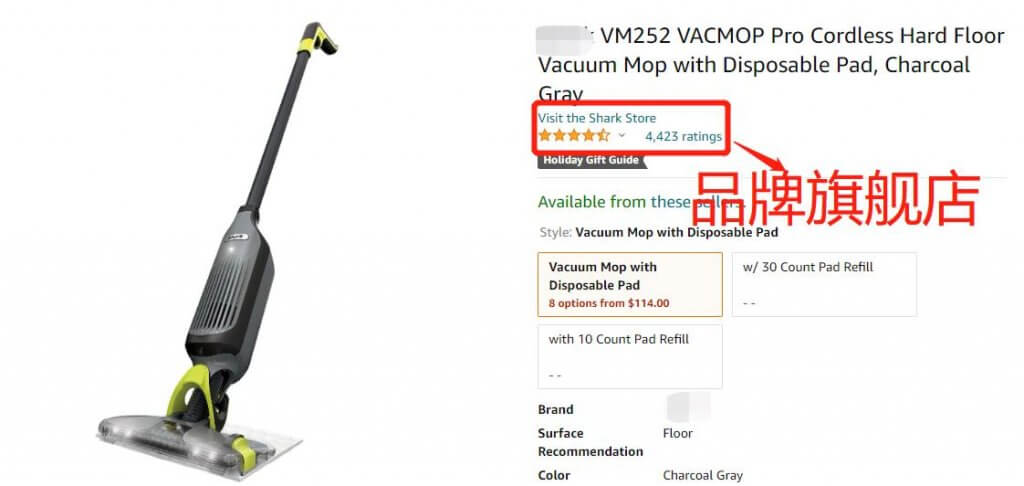Visit the Shark Store link
Image resolution: width=1024 pixels, height=486 pixels.
coord(596,118)
